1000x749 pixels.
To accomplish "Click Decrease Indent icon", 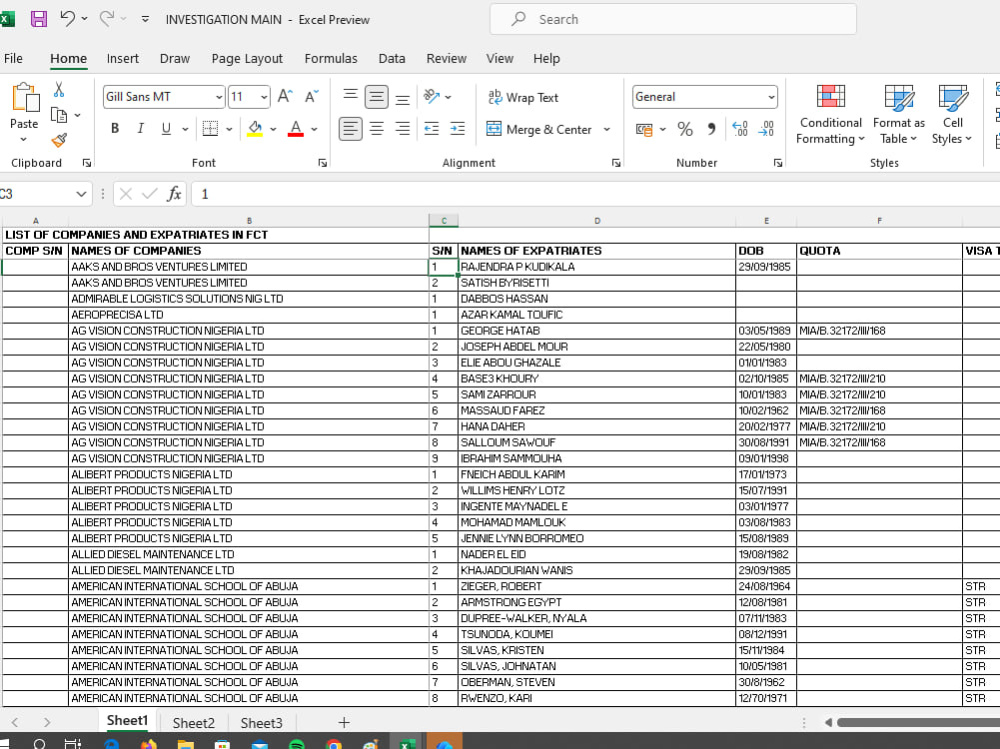I will click(x=432, y=129).
